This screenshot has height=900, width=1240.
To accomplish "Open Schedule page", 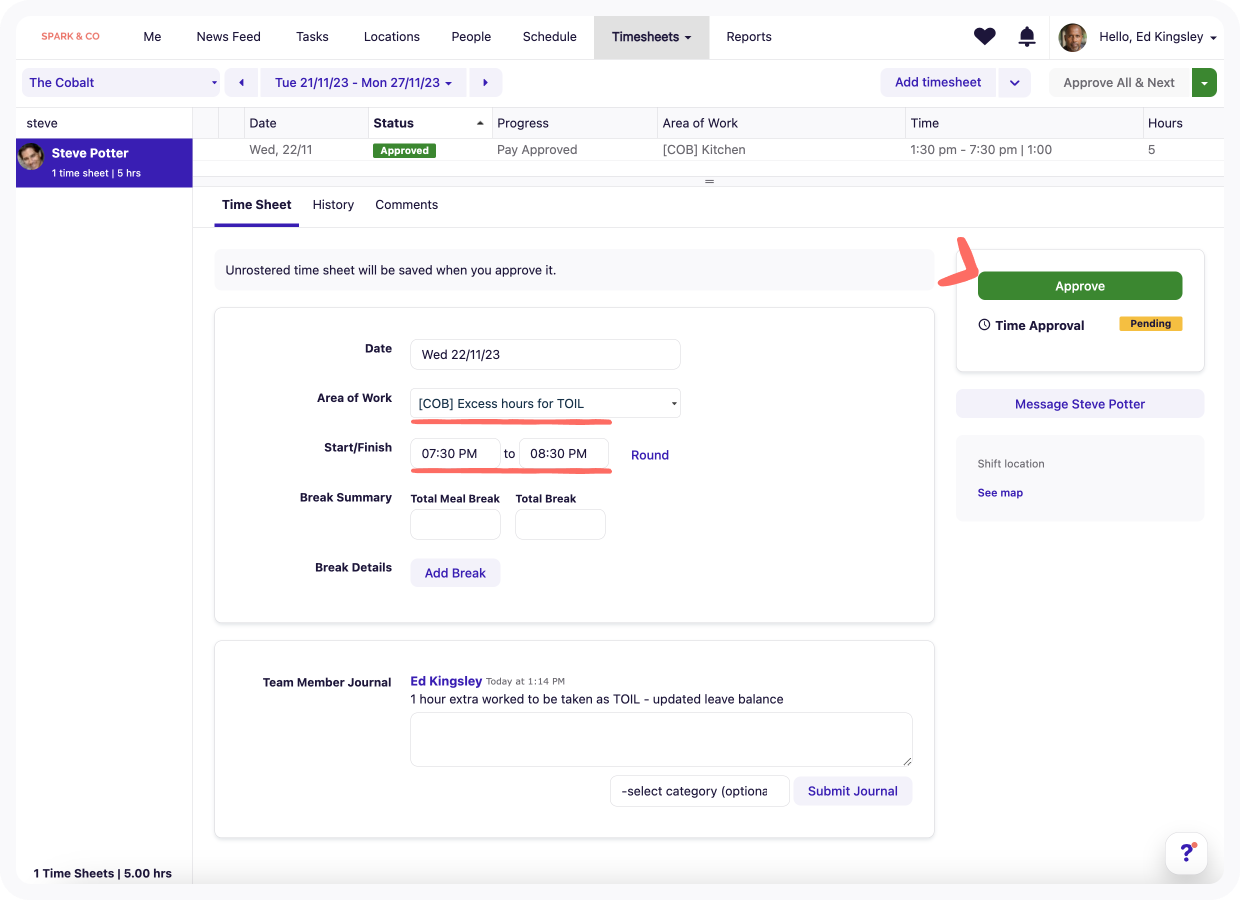I will point(550,37).
